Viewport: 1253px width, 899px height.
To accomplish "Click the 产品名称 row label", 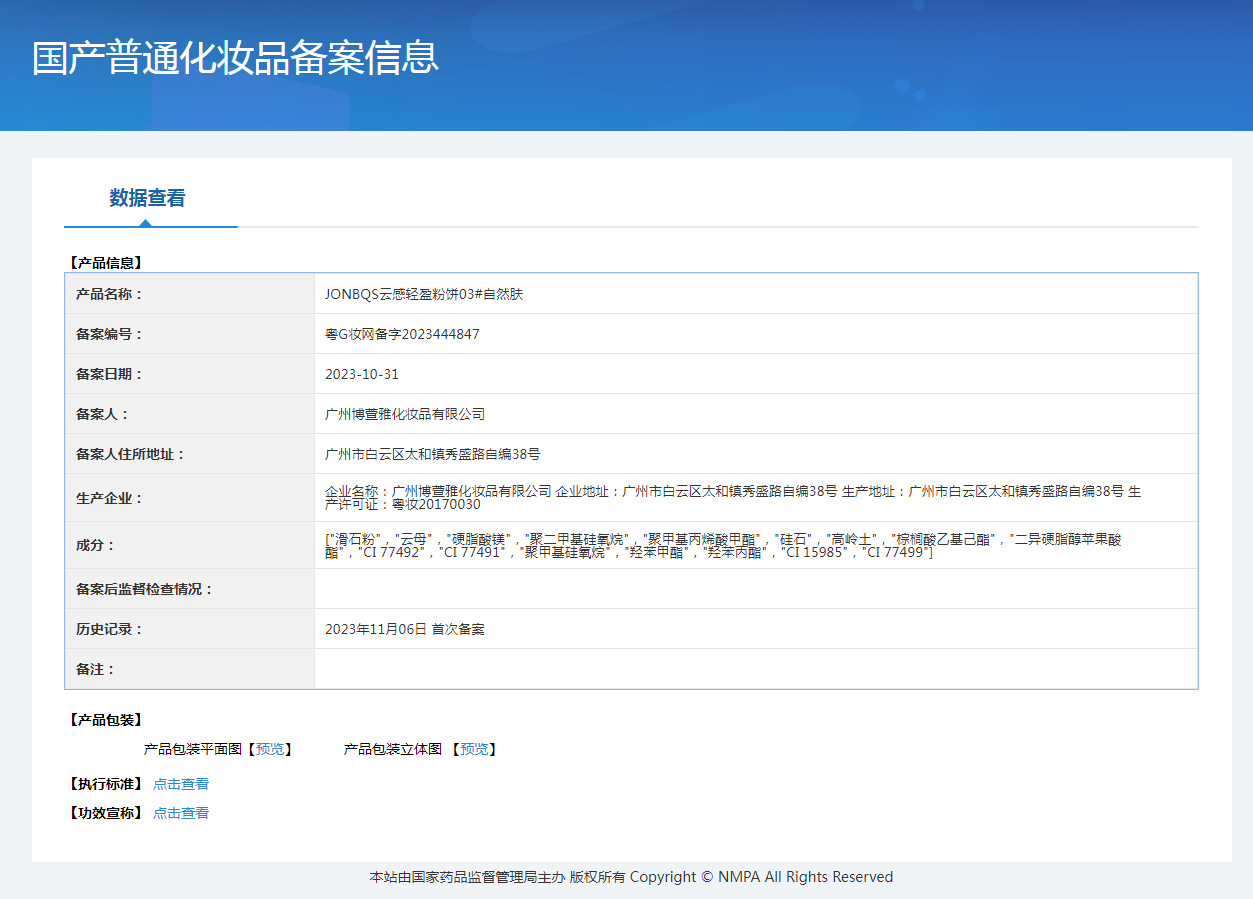I will tap(110, 294).
